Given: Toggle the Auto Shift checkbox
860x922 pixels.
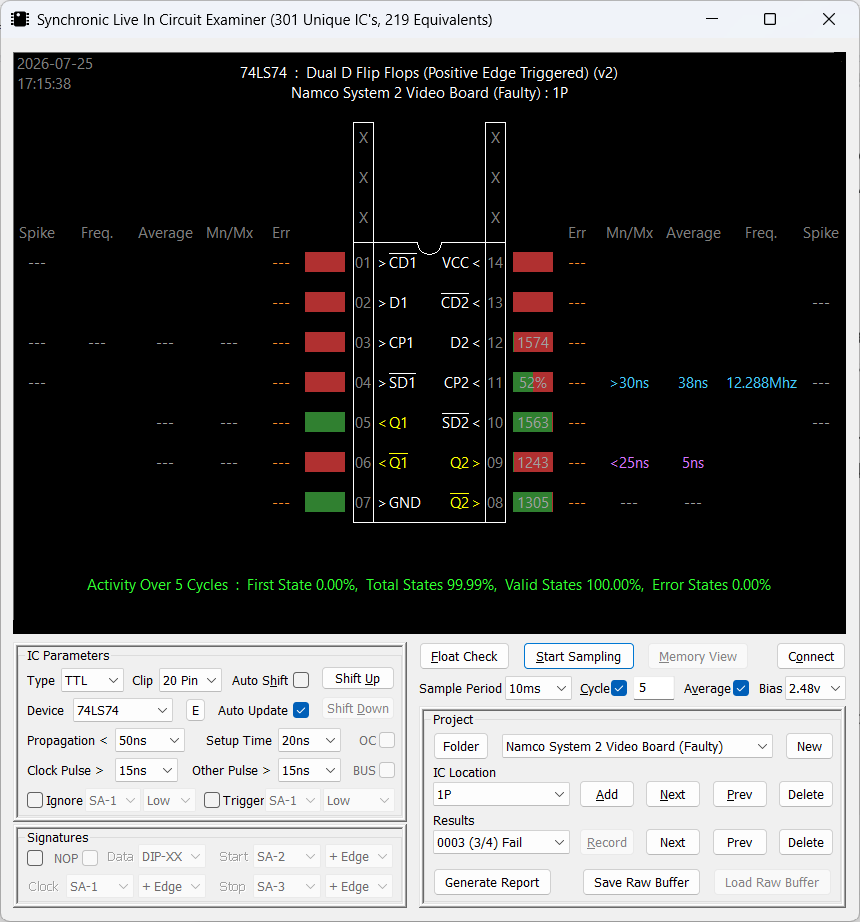Looking at the screenshot, I should [301, 680].
